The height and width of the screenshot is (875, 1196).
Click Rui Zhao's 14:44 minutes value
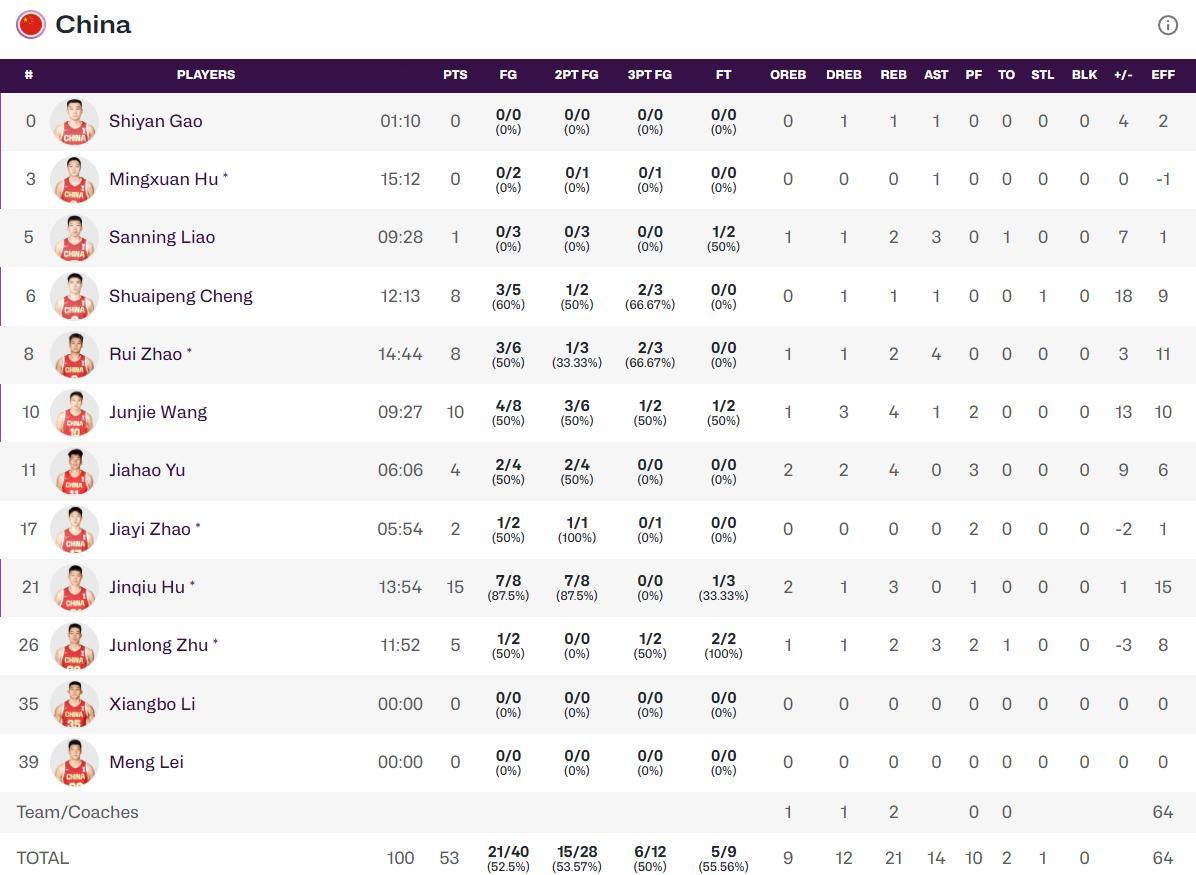click(x=400, y=354)
